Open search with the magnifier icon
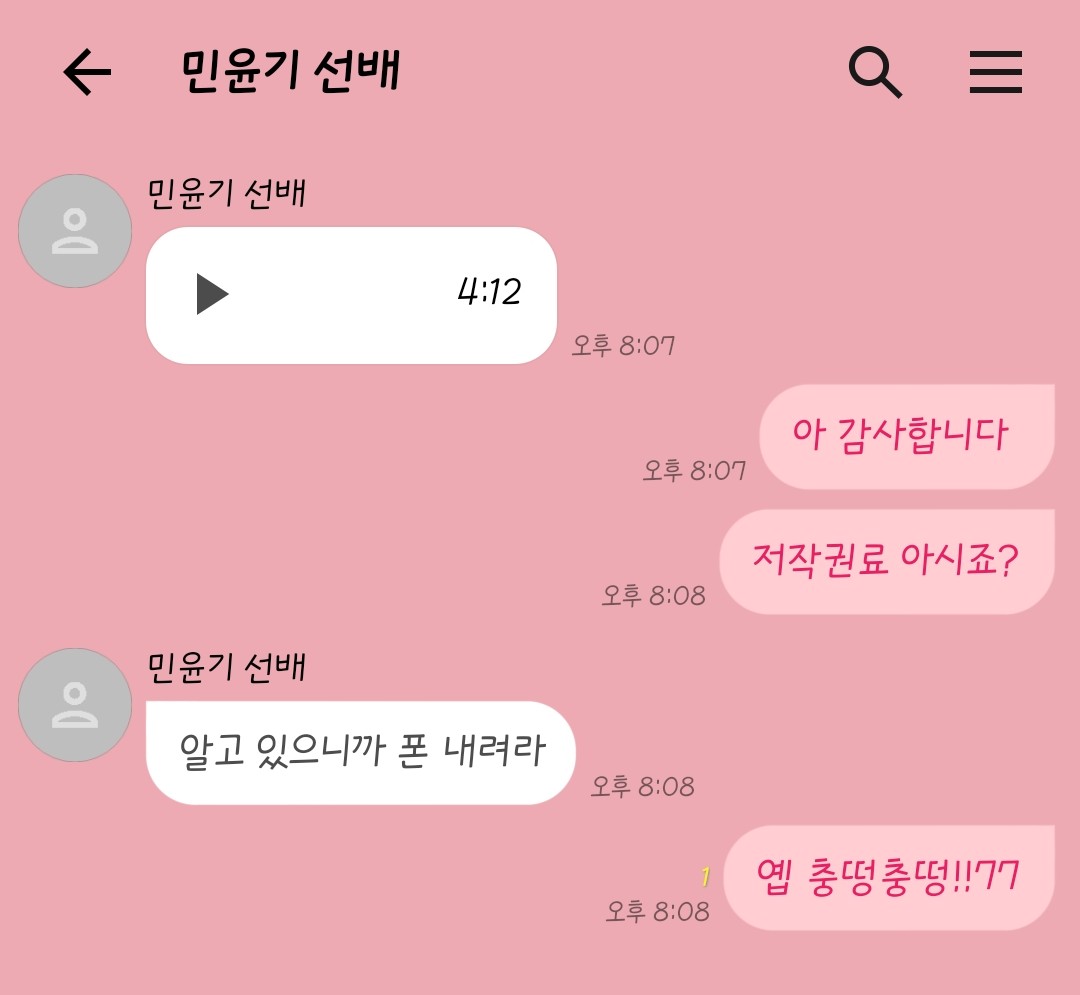This screenshot has width=1080, height=995. pyautogui.click(x=875, y=72)
